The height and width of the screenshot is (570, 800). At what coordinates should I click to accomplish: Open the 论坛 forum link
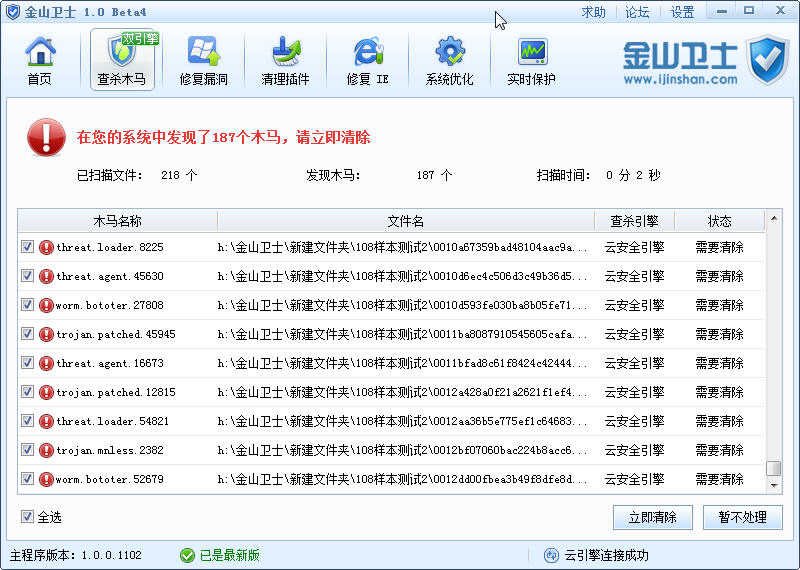tap(637, 12)
